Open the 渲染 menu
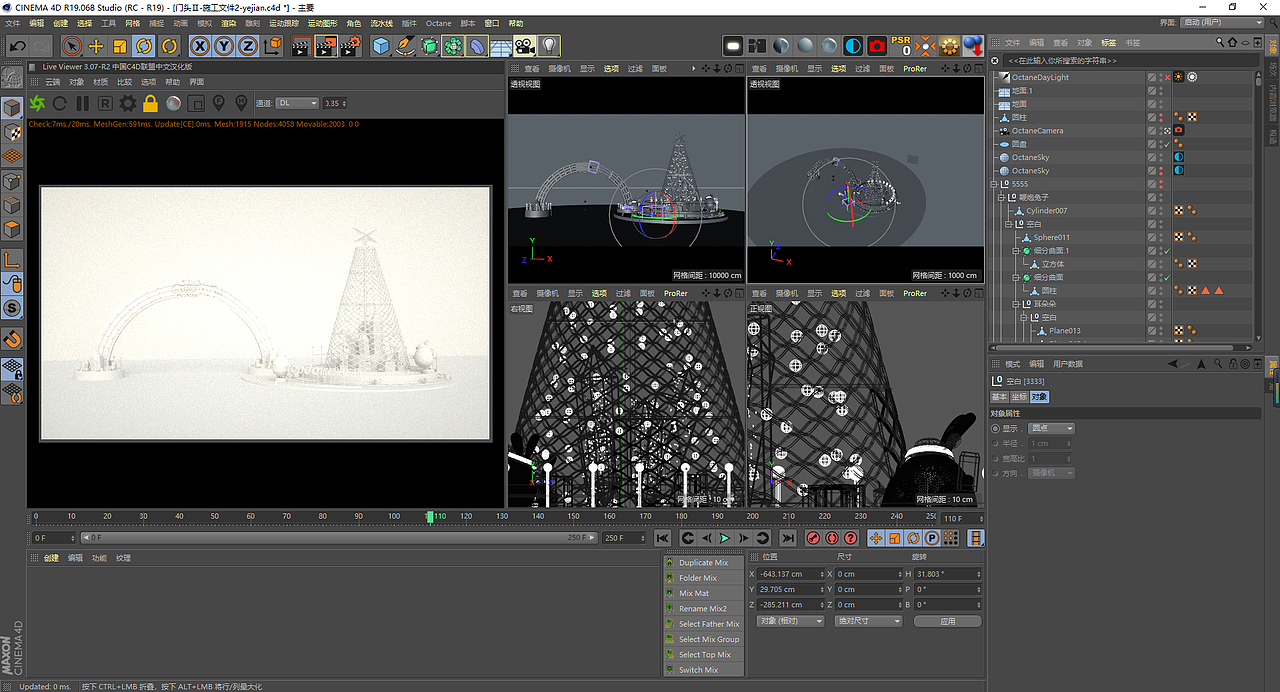Screen dimensions: 1280x692 click(229, 23)
